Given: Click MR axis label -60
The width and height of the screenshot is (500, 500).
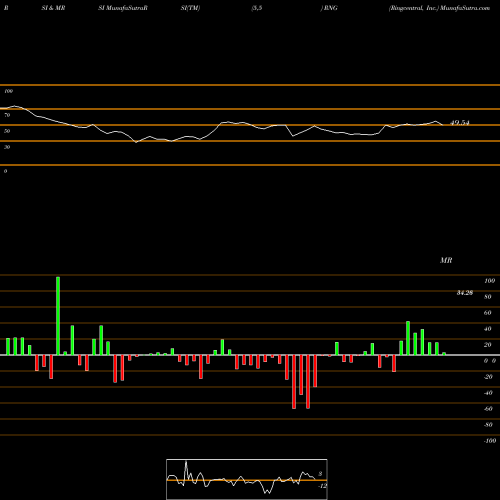Looking at the screenshot, I should pos(488,409).
